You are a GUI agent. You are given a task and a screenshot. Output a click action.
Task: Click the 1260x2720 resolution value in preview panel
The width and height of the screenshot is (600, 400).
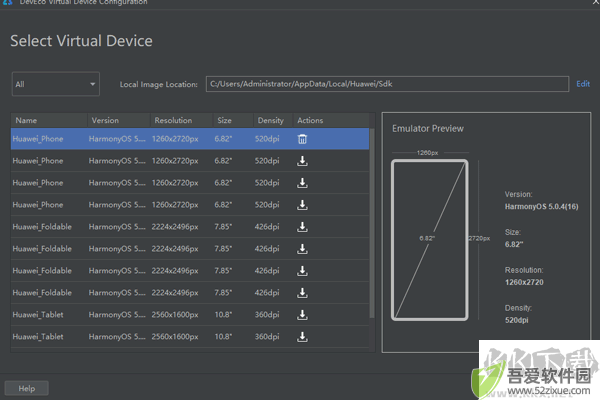point(524,282)
